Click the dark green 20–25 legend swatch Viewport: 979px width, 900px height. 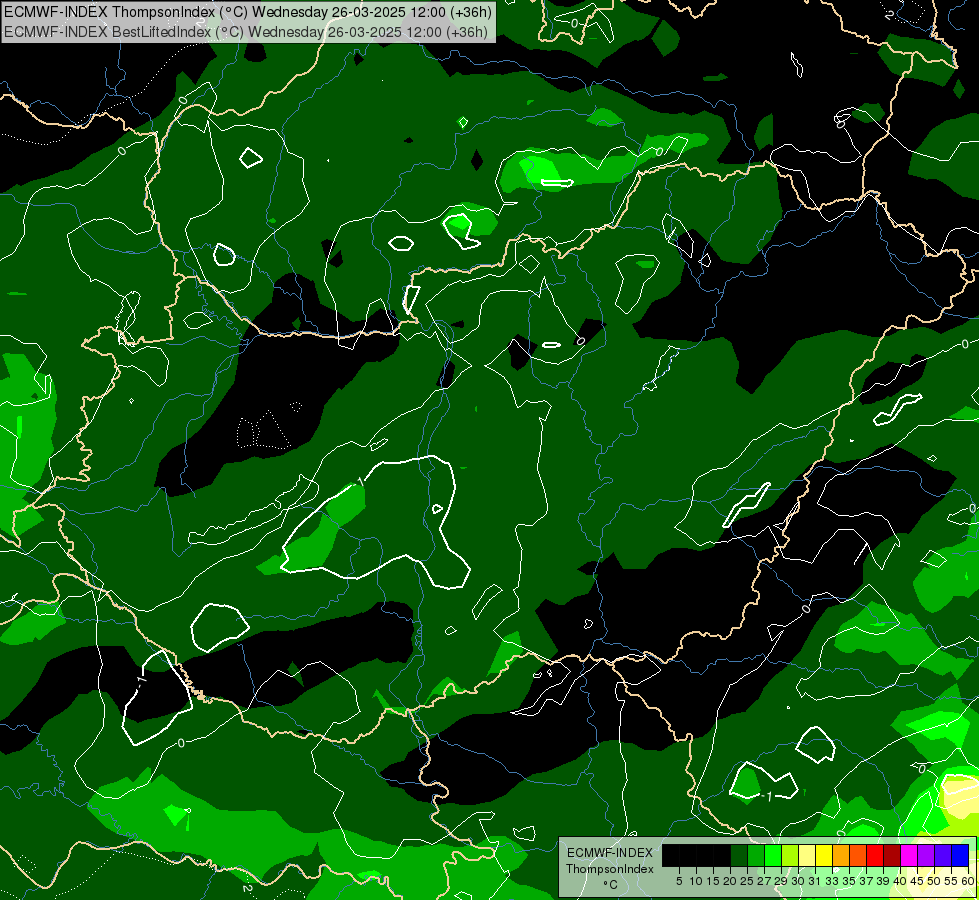click(739, 856)
